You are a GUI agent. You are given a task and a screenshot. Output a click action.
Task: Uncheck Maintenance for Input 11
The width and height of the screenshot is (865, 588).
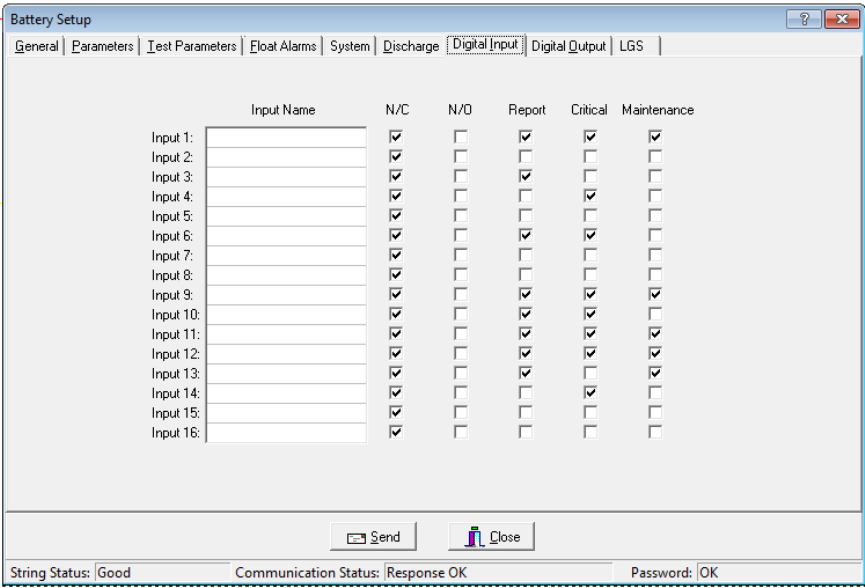click(x=655, y=334)
